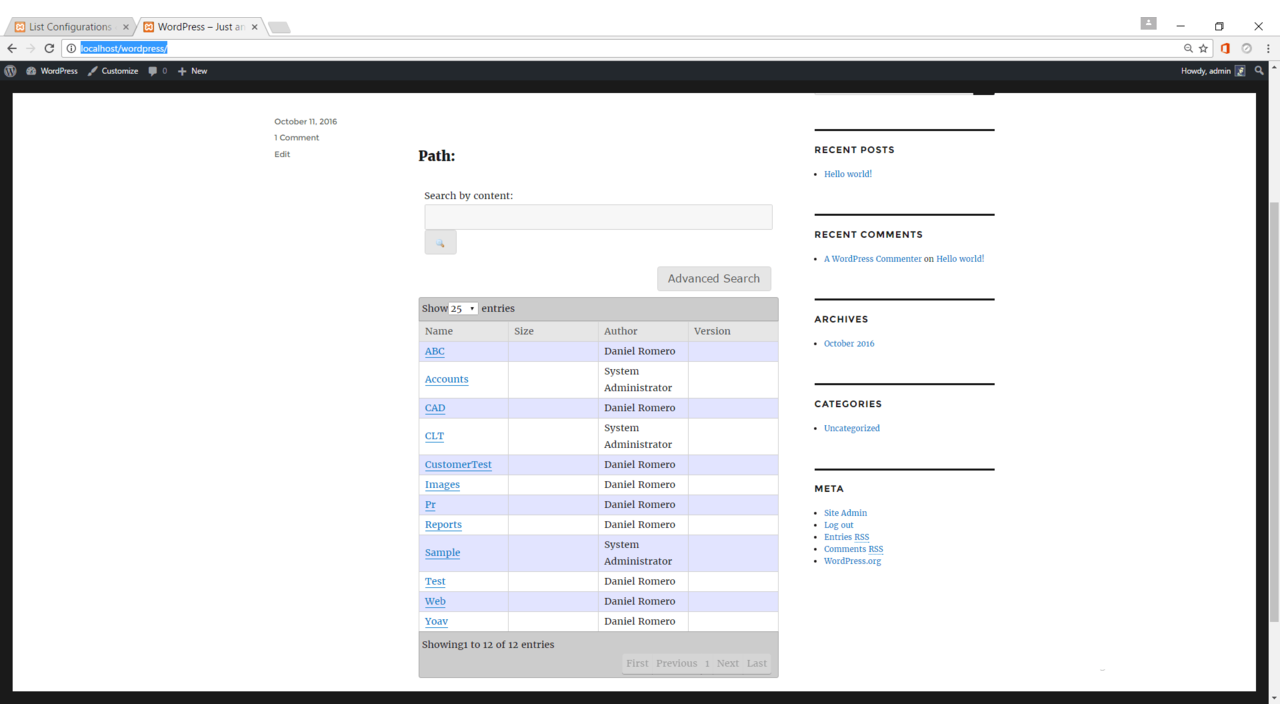1280x720 pixels.
Task: Select the WordPress site browser tab
Action: pyautogui.click(x=200, y=26)
